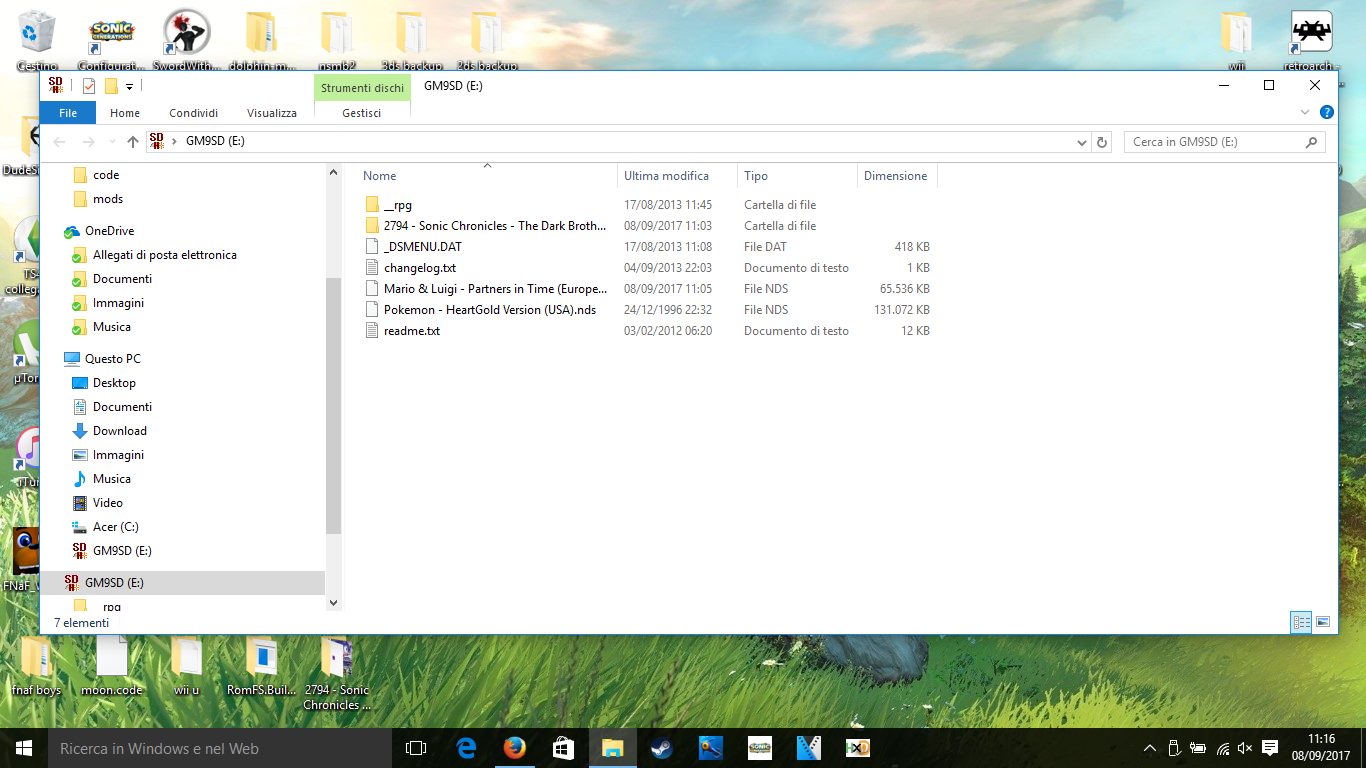The image size is (1366, 768).
Task: Open the Windows Store from the taskbar
Action: [x=563, y=748]
